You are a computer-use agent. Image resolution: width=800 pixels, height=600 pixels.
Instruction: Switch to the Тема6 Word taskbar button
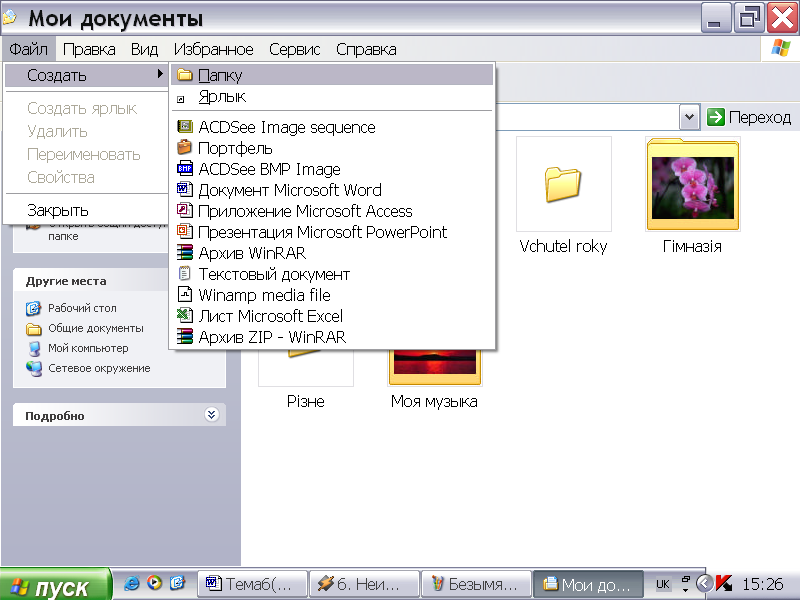[x=252, y=583]
